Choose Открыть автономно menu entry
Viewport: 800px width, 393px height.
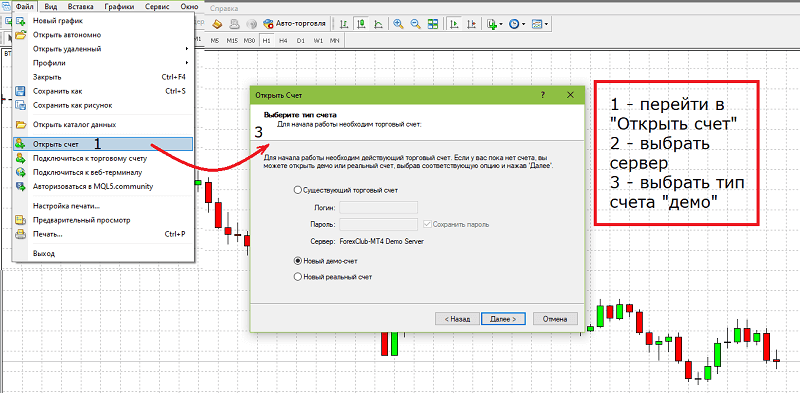[x=103, y=35]
